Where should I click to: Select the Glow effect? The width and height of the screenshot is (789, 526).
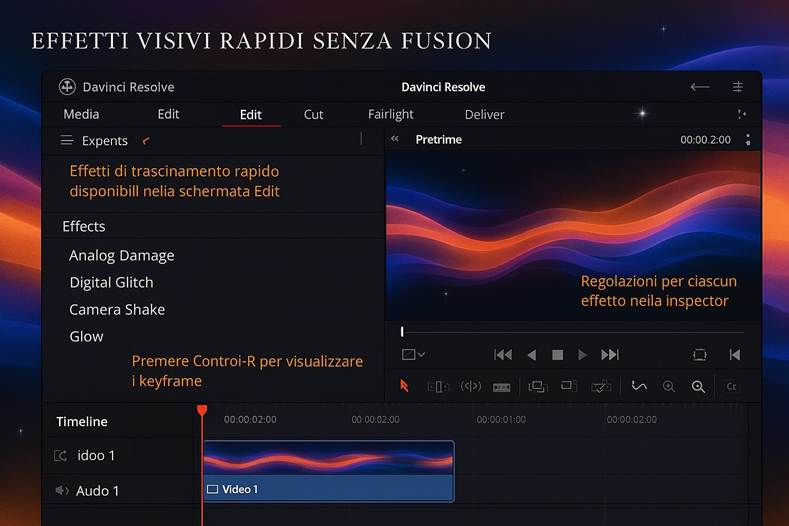(87, 336)
